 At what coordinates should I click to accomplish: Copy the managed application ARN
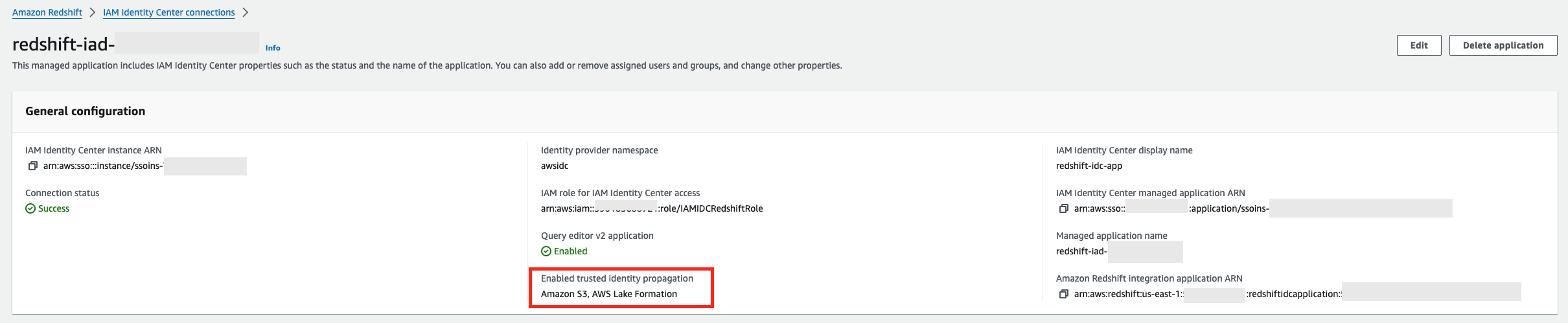point(1063,208)
